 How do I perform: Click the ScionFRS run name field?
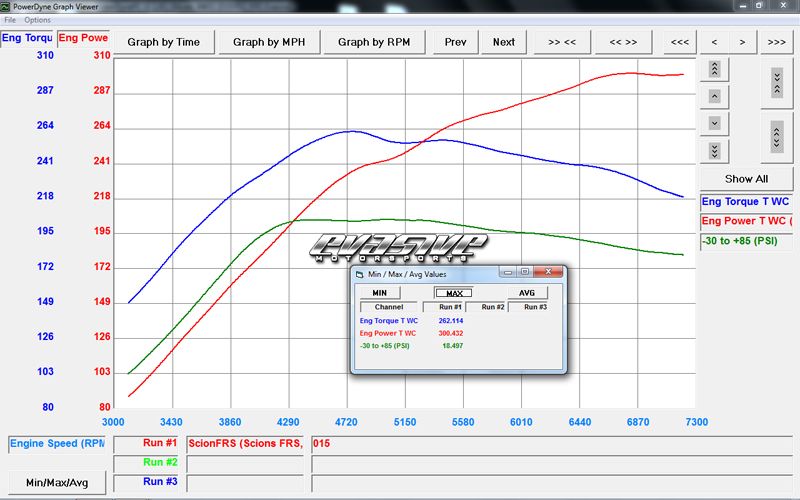[x=245, y=444]
